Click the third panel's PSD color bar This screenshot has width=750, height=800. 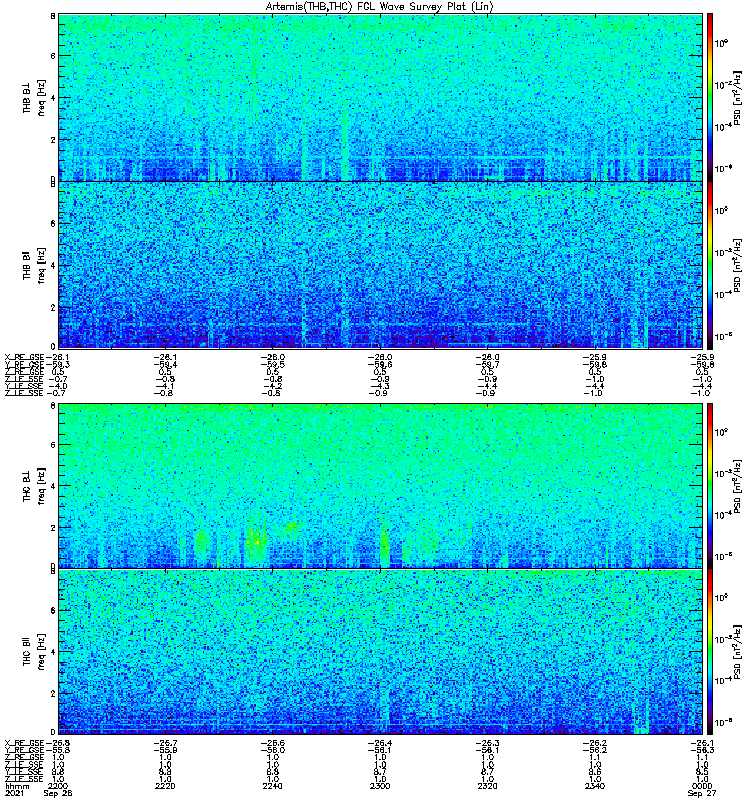(x=710, y=485)
